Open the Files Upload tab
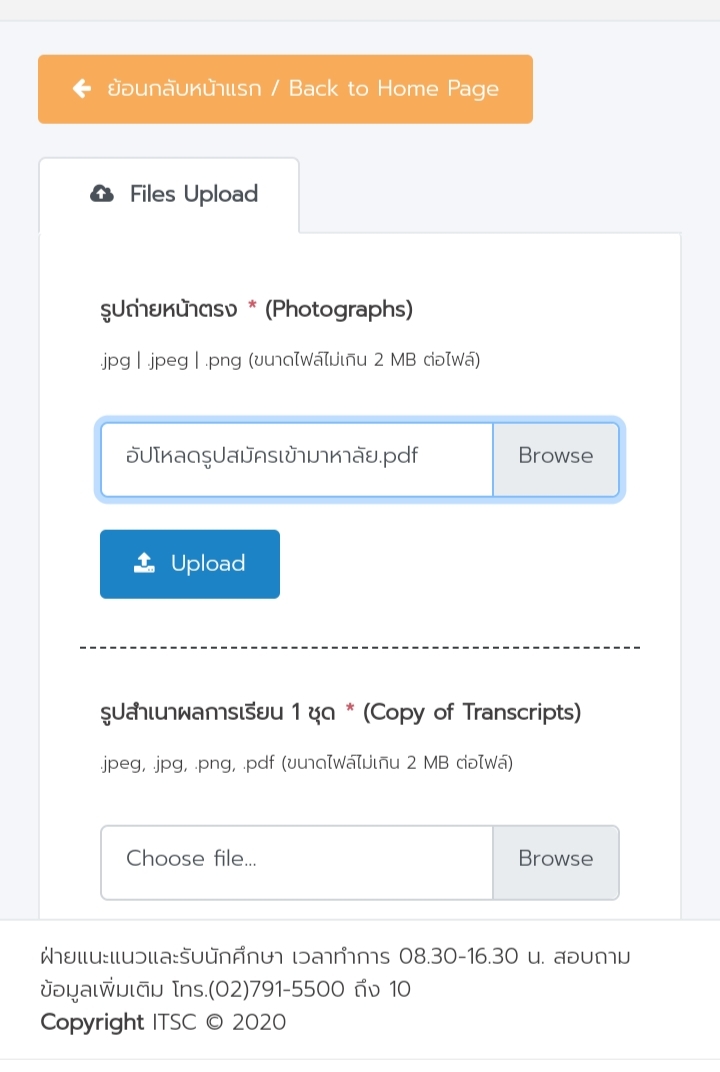720x1072 pixels. (x=169, y=195)
